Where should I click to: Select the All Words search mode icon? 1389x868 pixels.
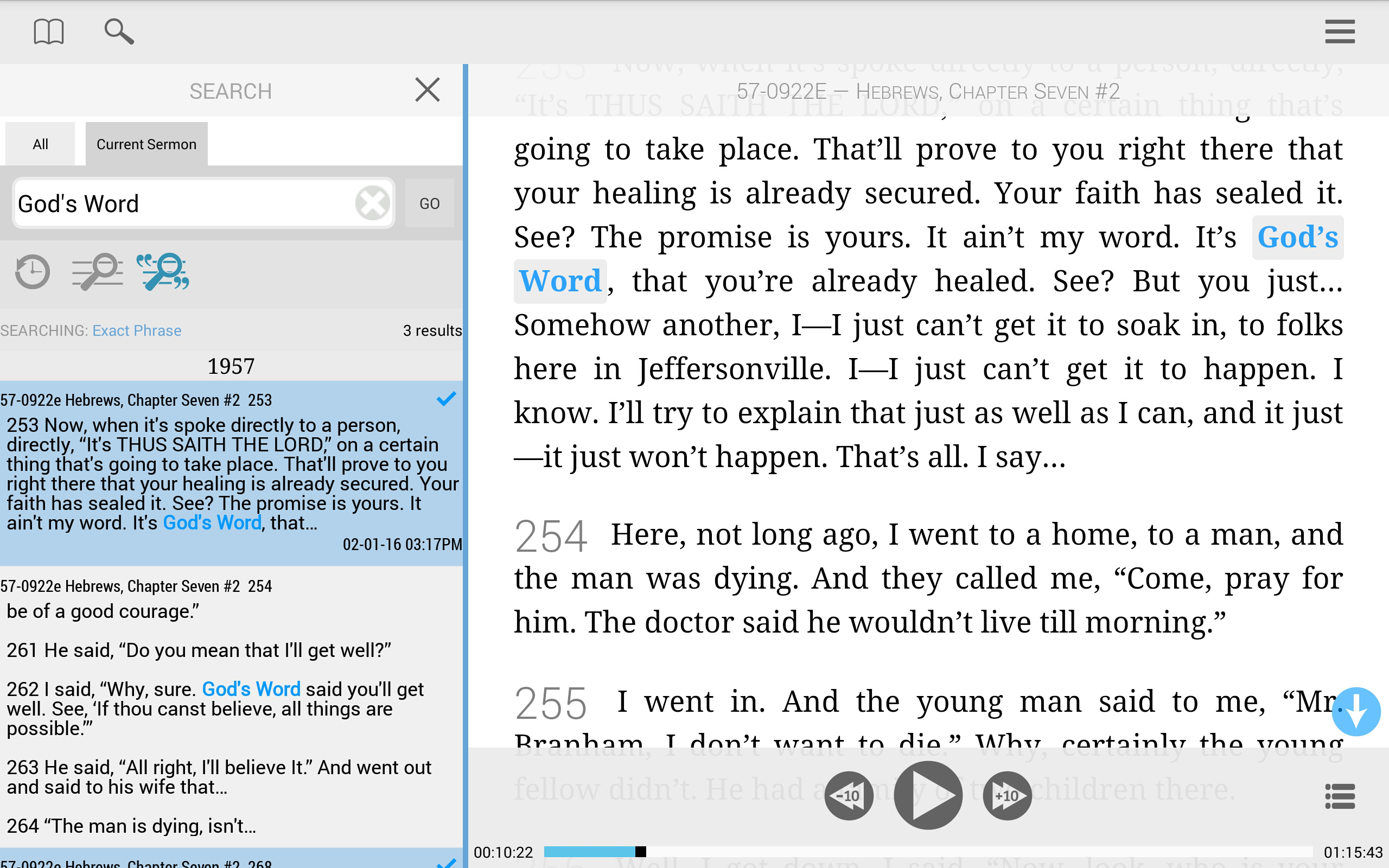96,272
